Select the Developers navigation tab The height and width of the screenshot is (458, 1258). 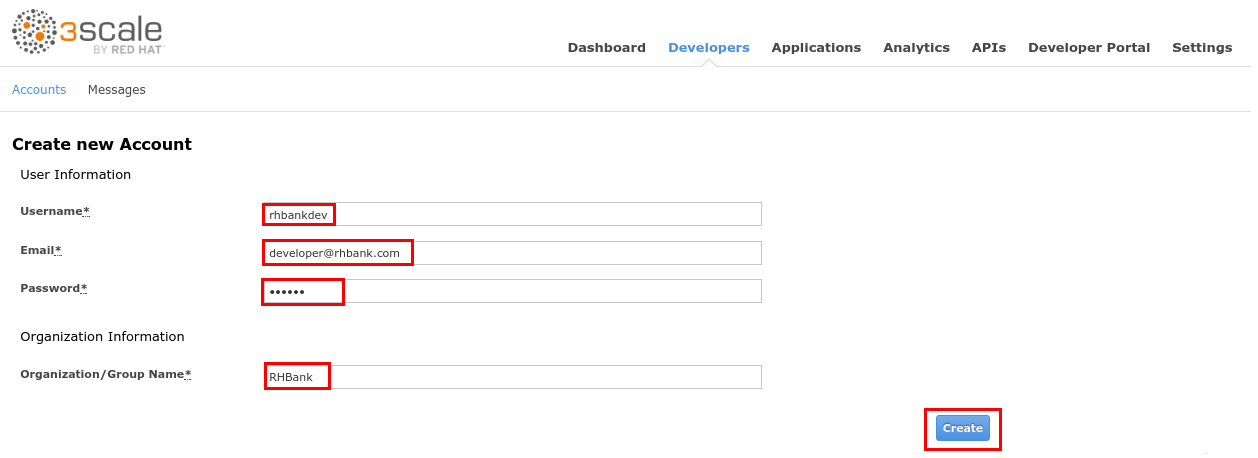tap(708, 47)
